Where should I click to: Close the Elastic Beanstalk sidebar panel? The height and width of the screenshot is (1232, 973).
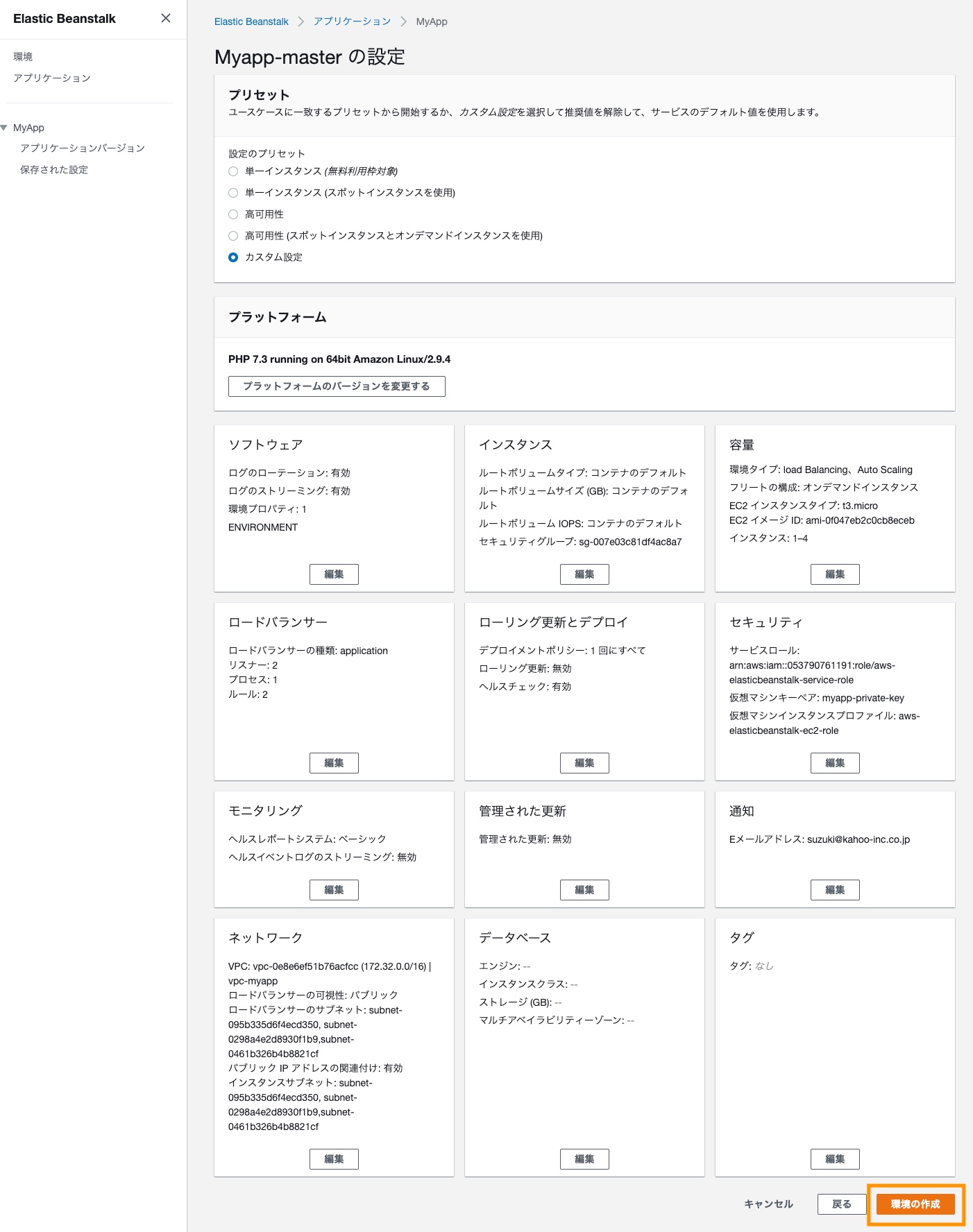[x=165, y=18]
